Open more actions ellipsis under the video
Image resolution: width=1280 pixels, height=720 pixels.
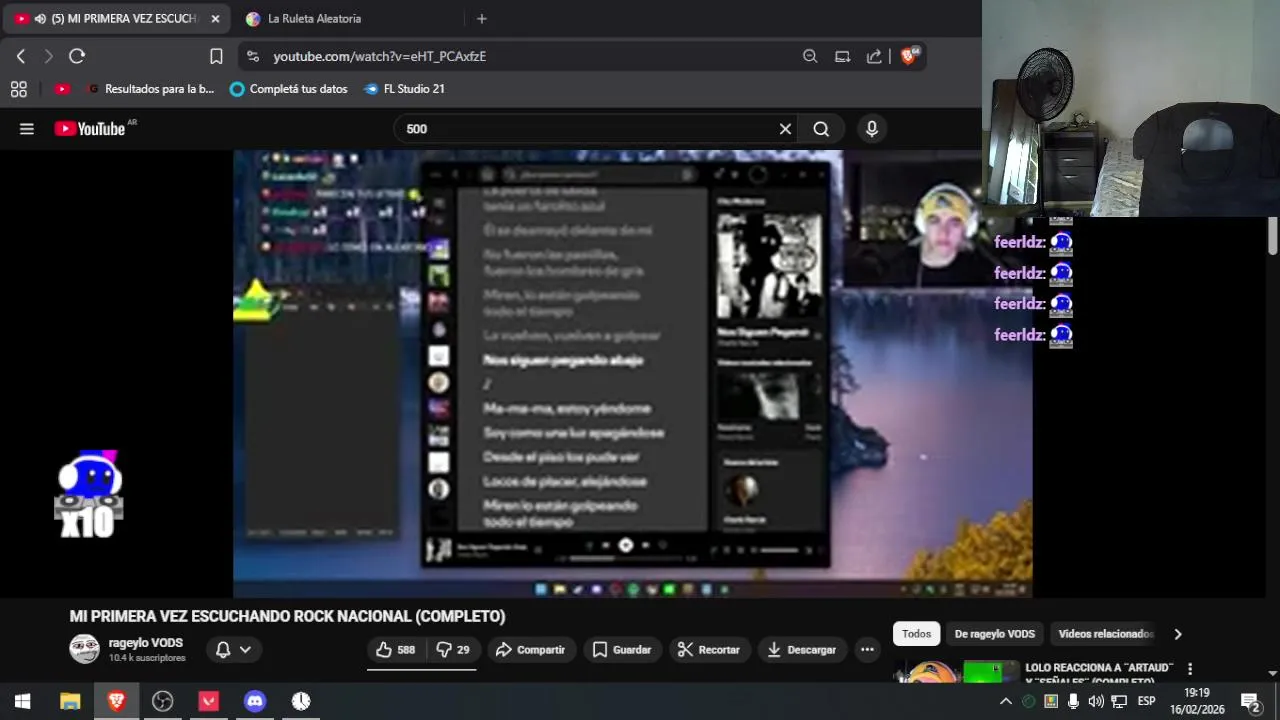point(867,650)
